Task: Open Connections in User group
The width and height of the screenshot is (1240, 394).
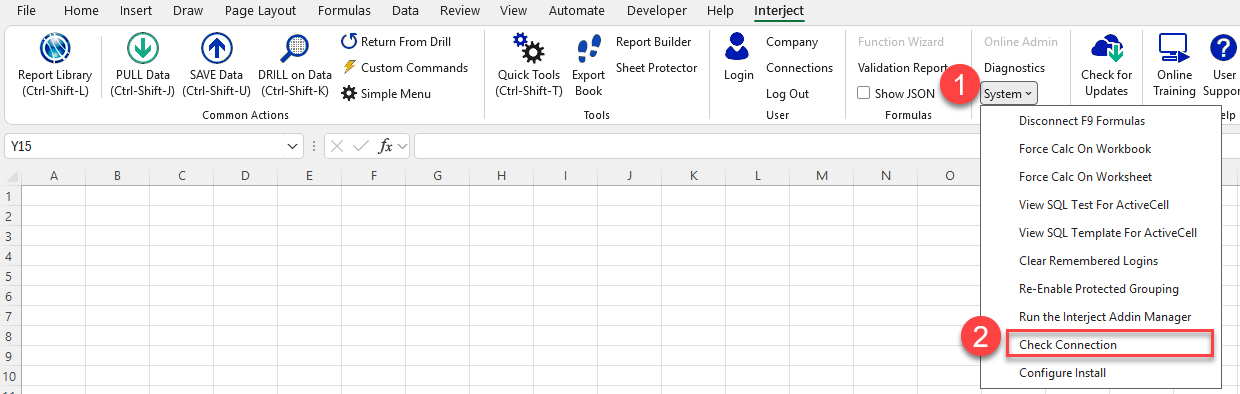Action: coord(799,68)
